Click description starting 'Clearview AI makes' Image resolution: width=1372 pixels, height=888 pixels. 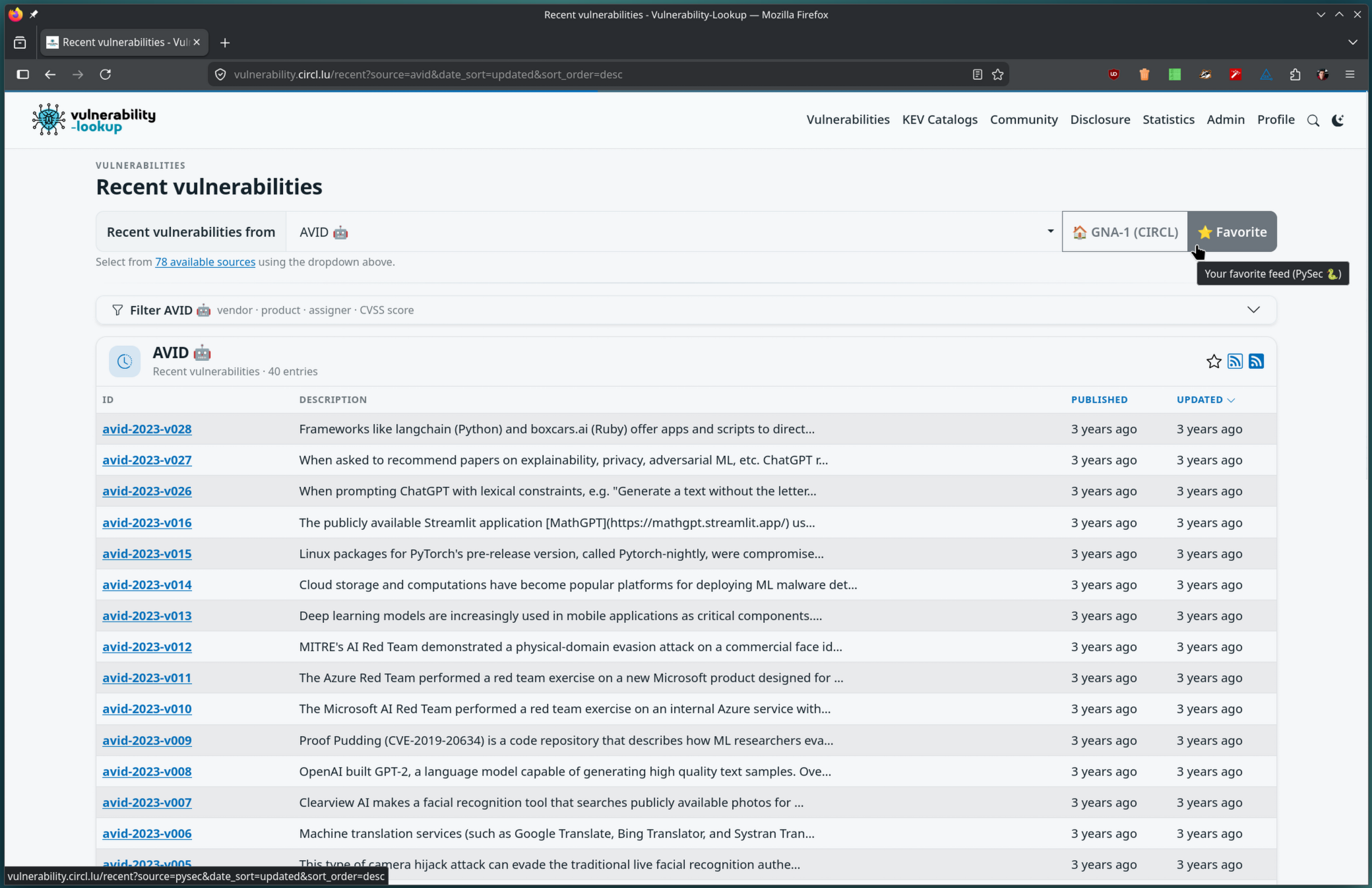[551, 802]
